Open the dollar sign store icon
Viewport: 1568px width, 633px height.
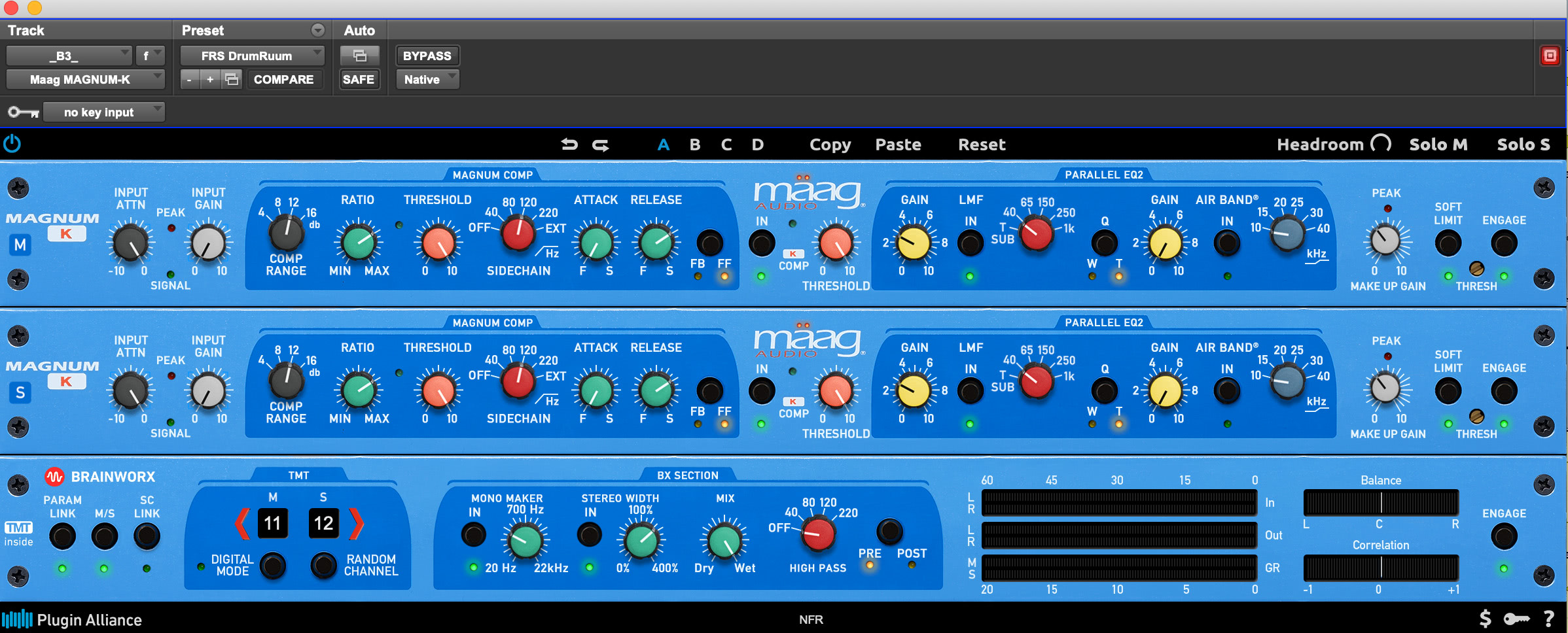(1486, 619)
